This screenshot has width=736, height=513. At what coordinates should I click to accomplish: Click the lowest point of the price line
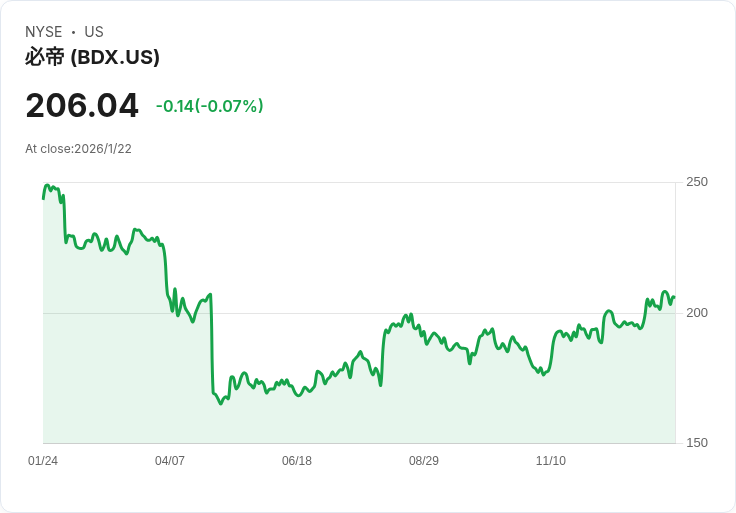point(221,403)
